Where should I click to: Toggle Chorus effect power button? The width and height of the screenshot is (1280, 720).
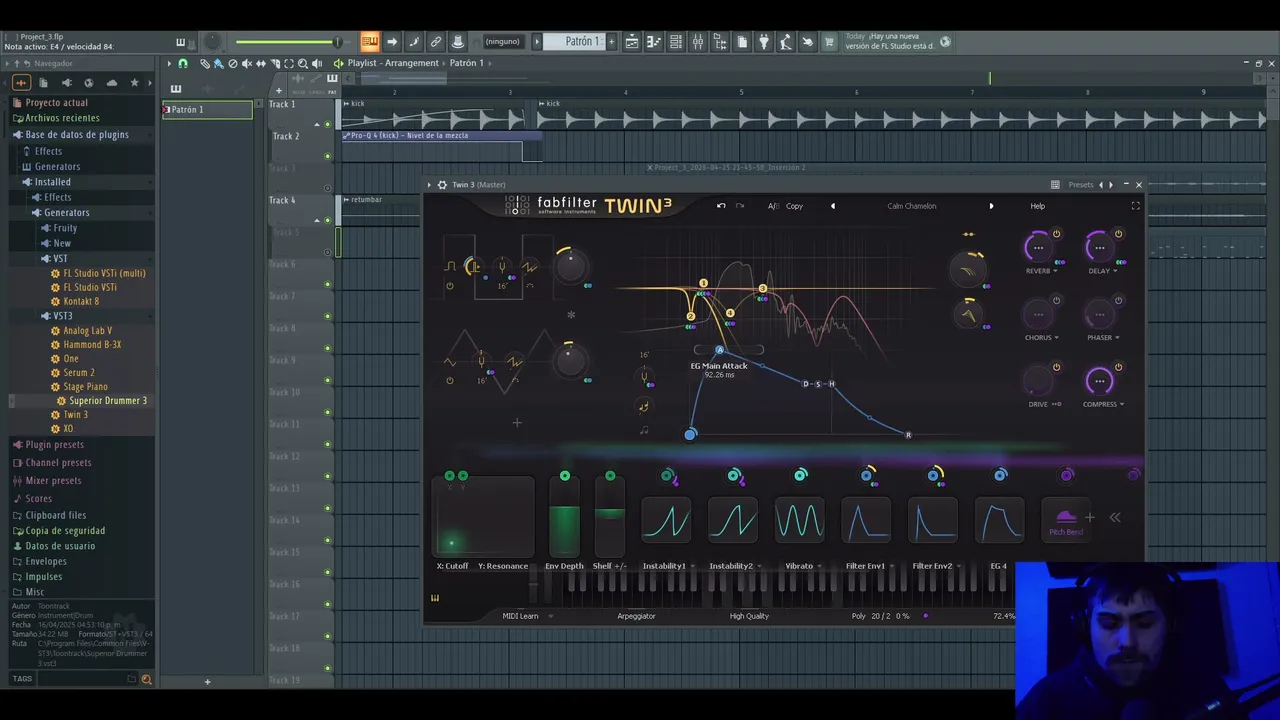1056,301
